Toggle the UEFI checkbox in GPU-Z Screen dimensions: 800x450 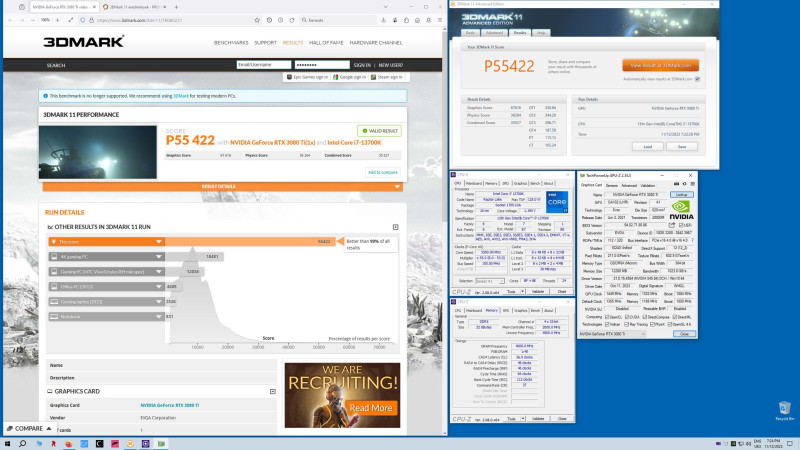(681, 225)
